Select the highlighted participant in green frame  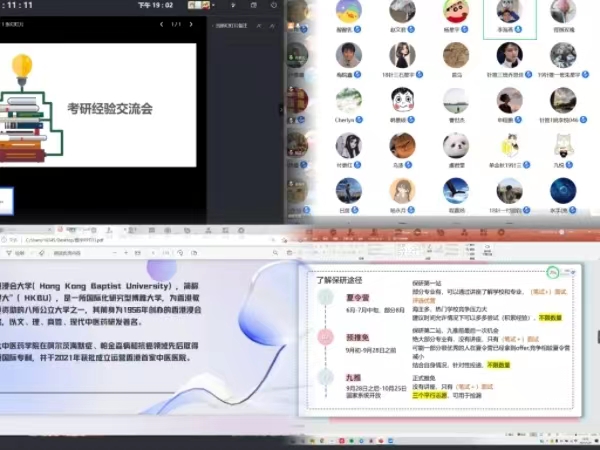[x=509, y=13]
